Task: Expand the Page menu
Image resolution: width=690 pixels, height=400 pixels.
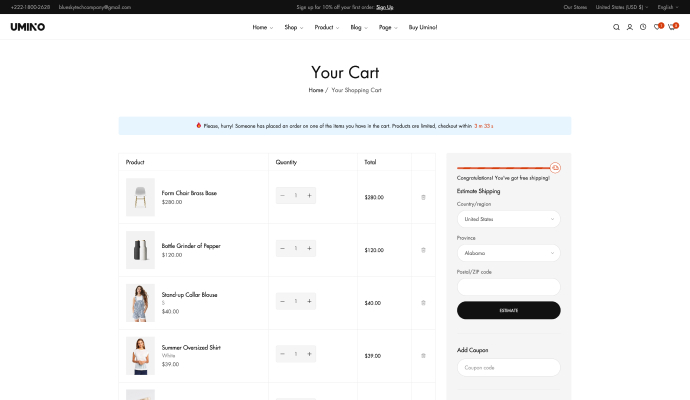Action: coord(388,27)
